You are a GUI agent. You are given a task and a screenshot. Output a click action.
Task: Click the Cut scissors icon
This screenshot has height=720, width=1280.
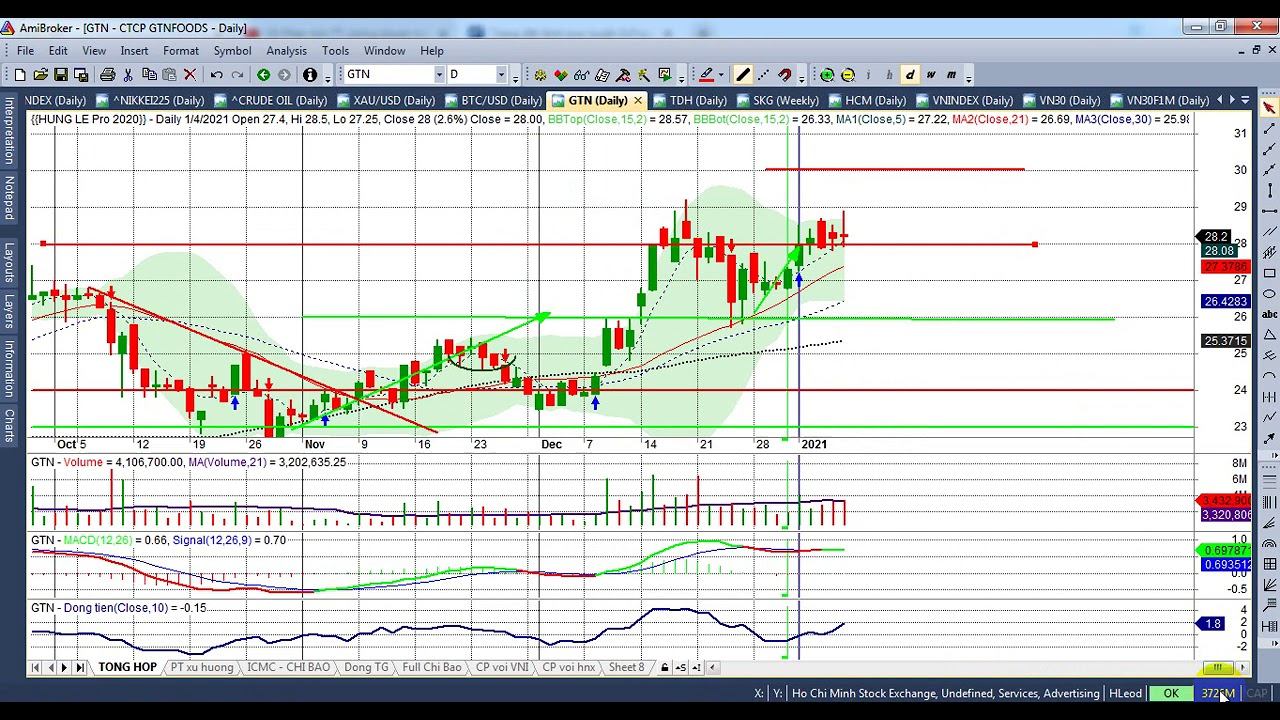click(129, 75)
